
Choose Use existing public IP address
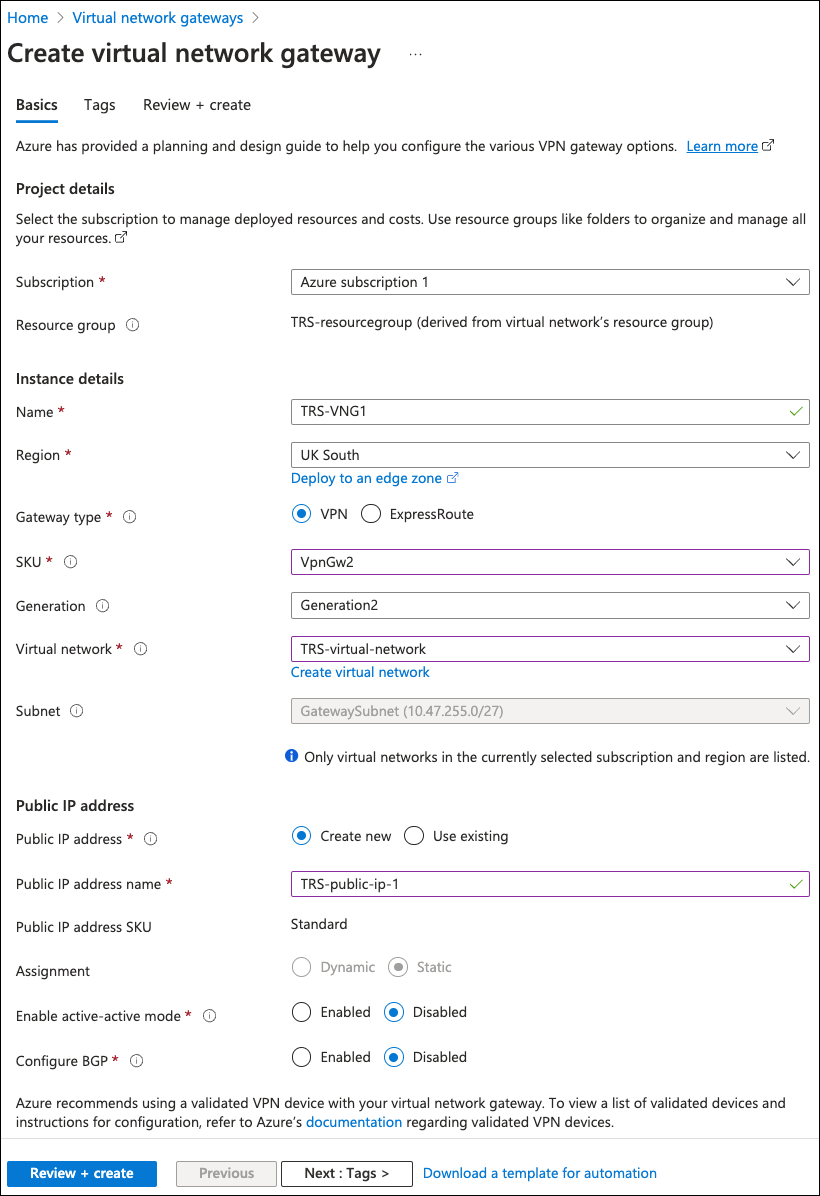[x=415, y=836]
